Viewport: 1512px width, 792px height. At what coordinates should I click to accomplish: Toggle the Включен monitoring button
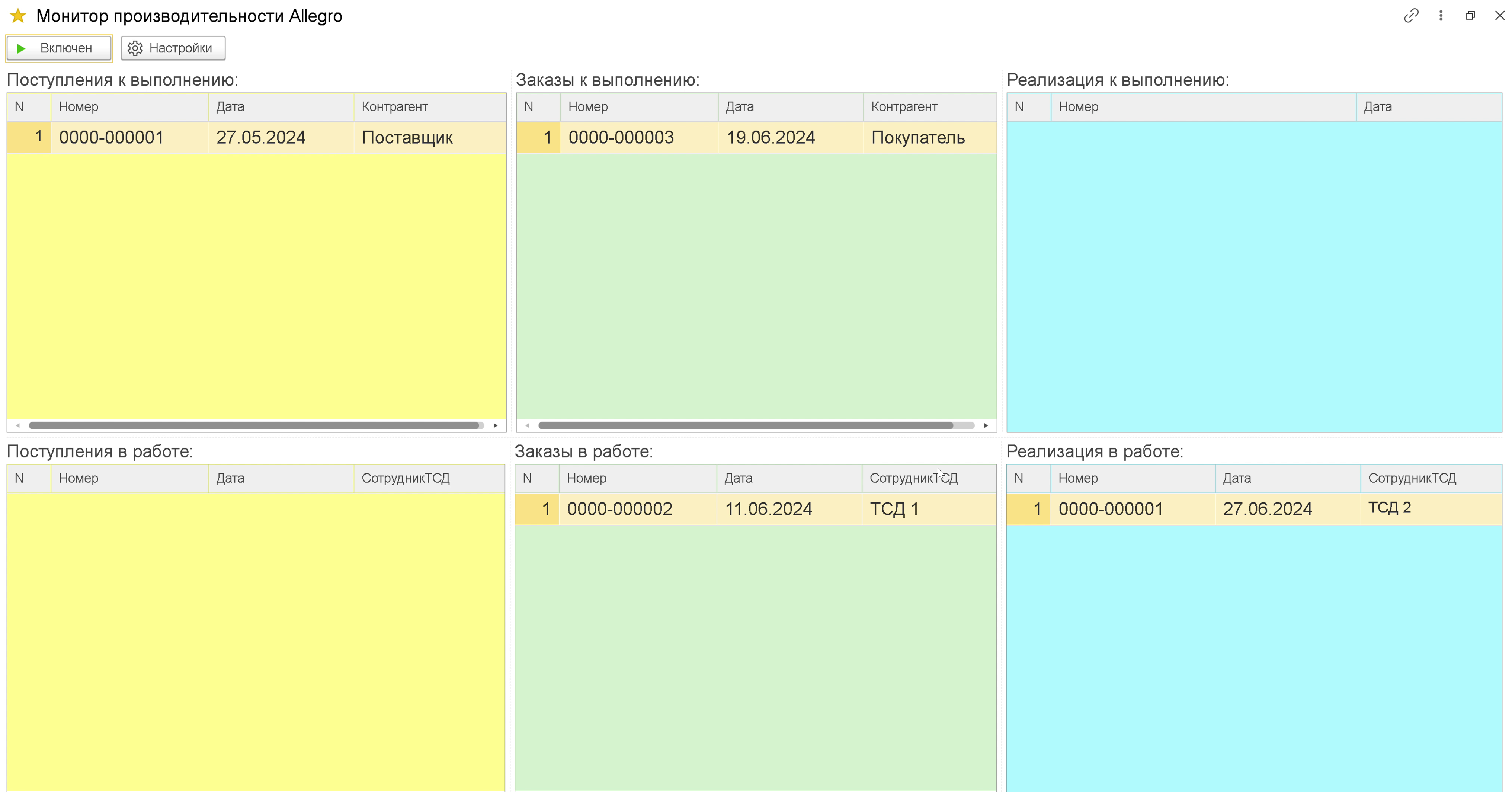pyautogui.click(x=59, y=48)
